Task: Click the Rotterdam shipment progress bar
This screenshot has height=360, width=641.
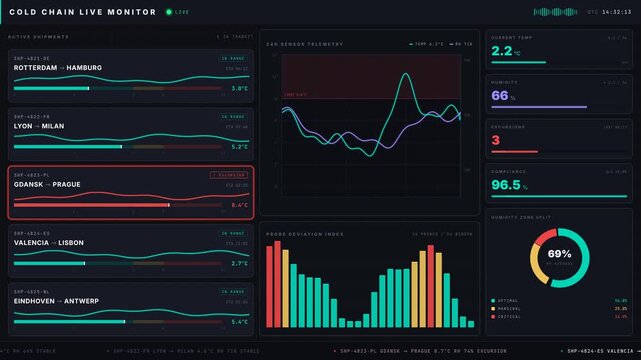Action: click(118, 88)
